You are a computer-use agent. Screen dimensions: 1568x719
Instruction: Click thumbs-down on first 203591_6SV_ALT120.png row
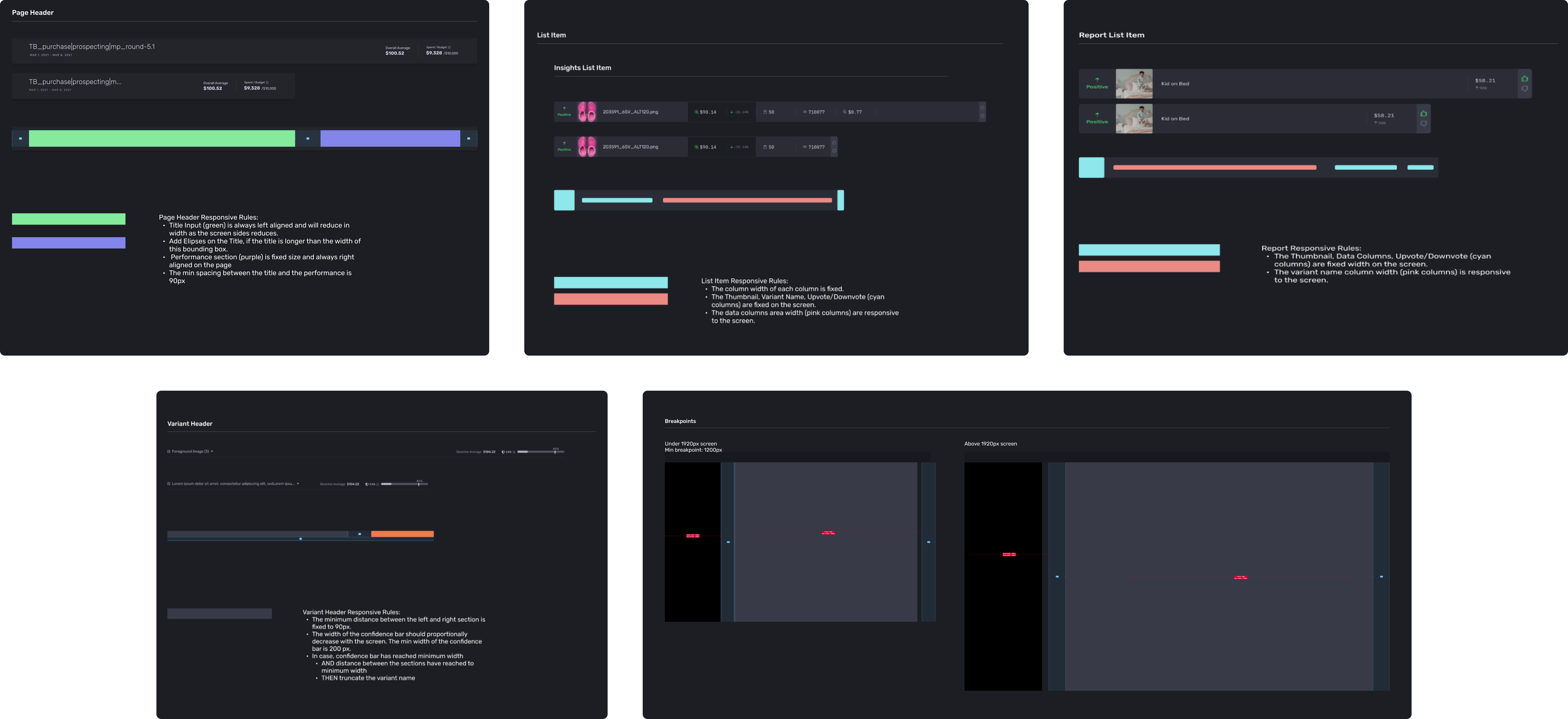982,116
